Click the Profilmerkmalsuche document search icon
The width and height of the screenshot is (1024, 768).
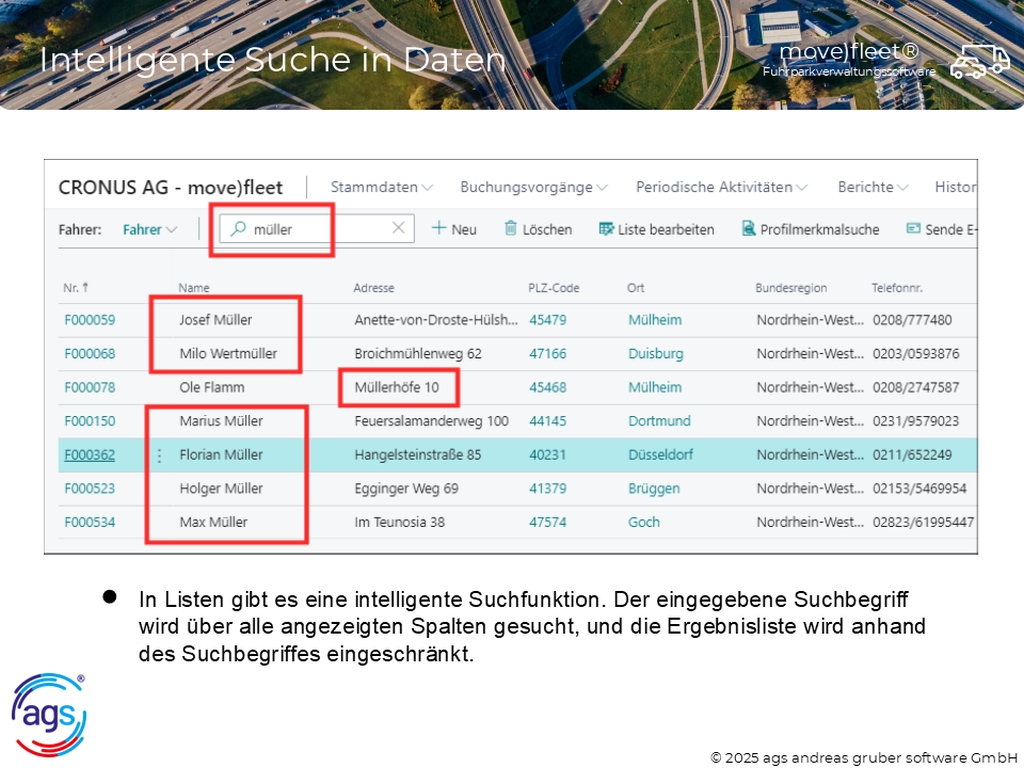(748, 229)
